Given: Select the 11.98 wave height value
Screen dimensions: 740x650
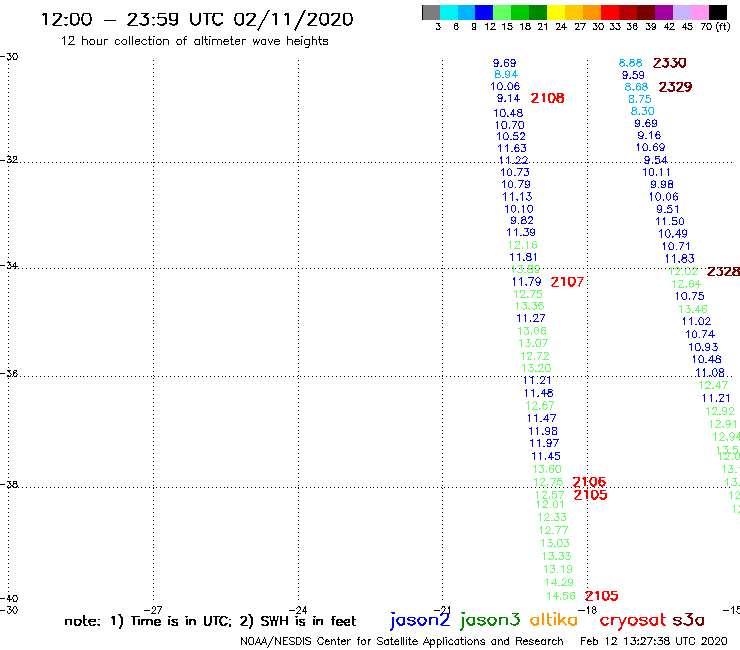Looking at the screenshot, I should point(543,431).
